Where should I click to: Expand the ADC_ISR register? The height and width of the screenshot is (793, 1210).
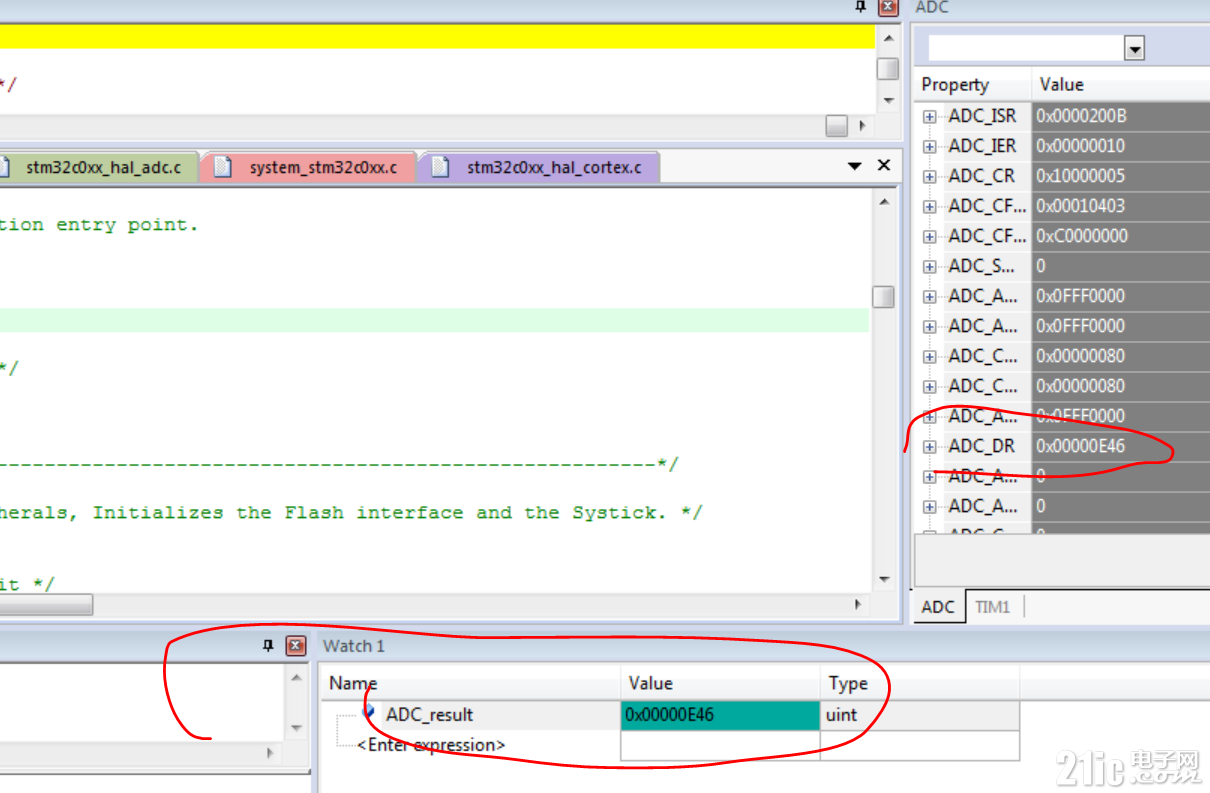click(930, 116)
